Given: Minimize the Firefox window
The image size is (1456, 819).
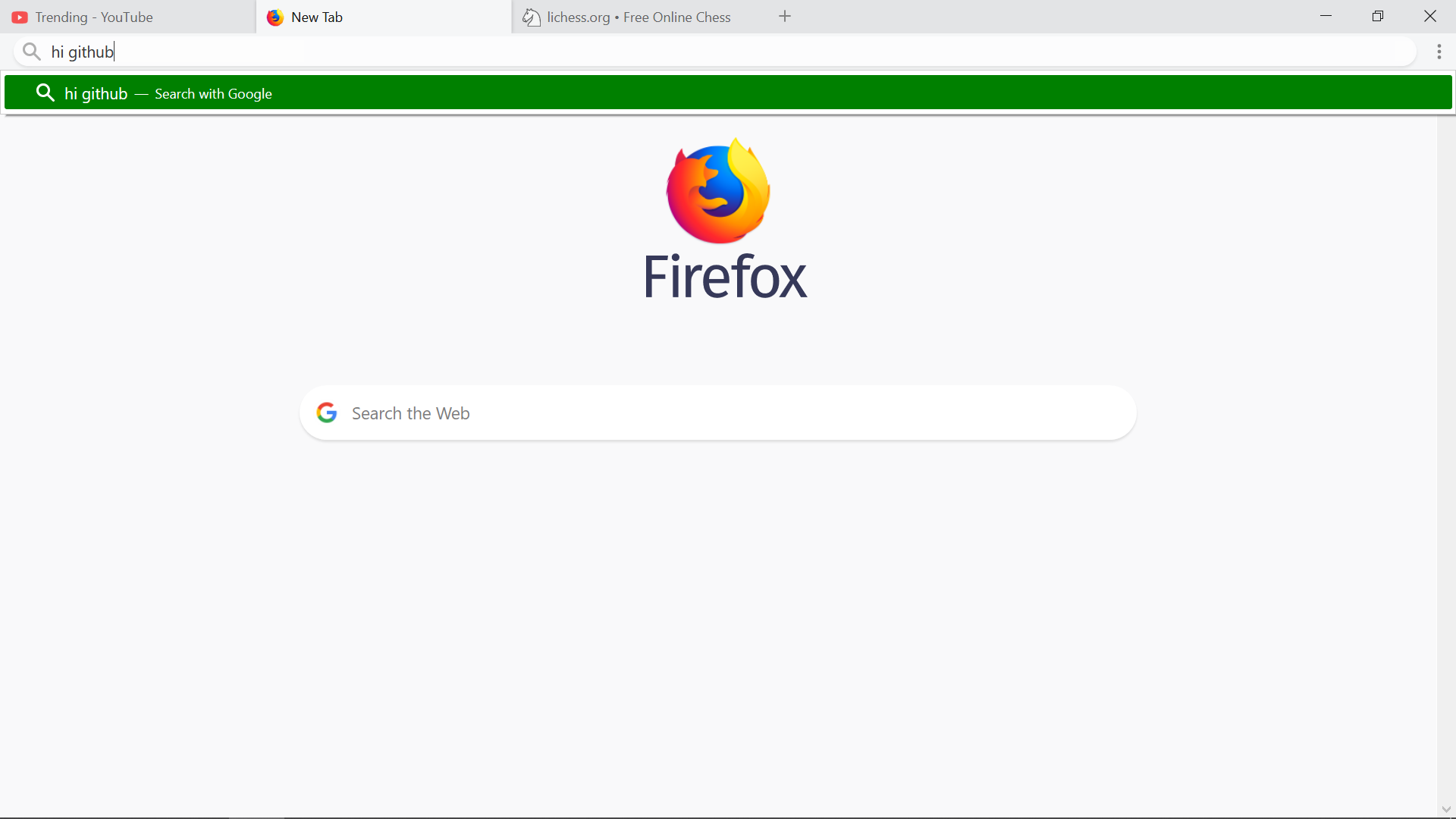Looking at the screenshot, I should [x=1326, y=17].
